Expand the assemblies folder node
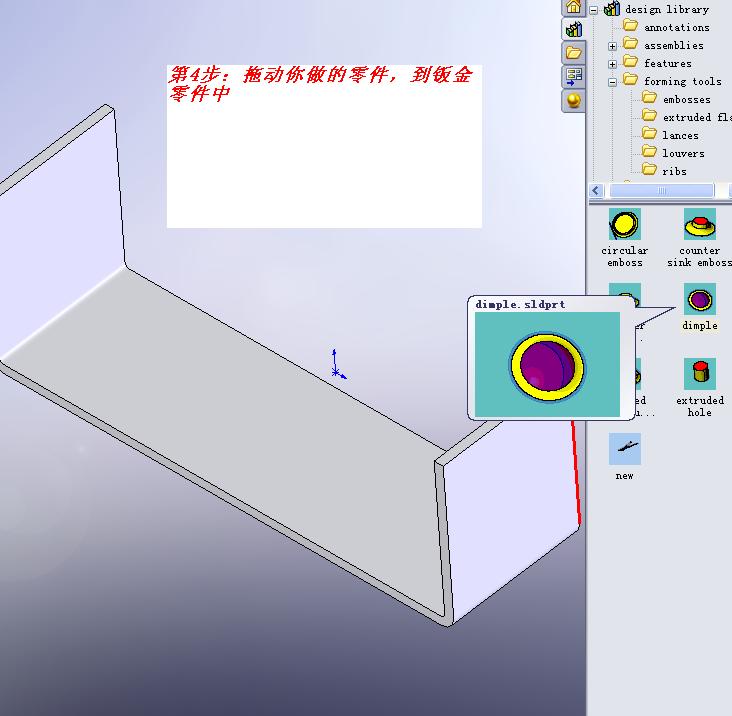 click(612, 46)
